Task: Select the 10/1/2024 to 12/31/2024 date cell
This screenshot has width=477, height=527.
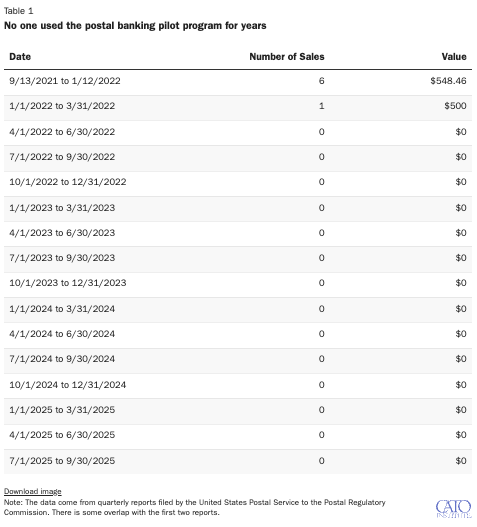Action: pos(68,385)
